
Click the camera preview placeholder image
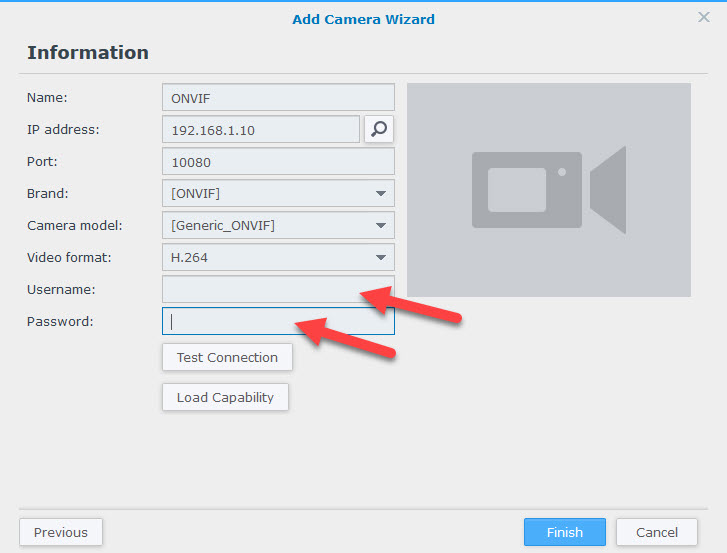[x=548, y=190]
